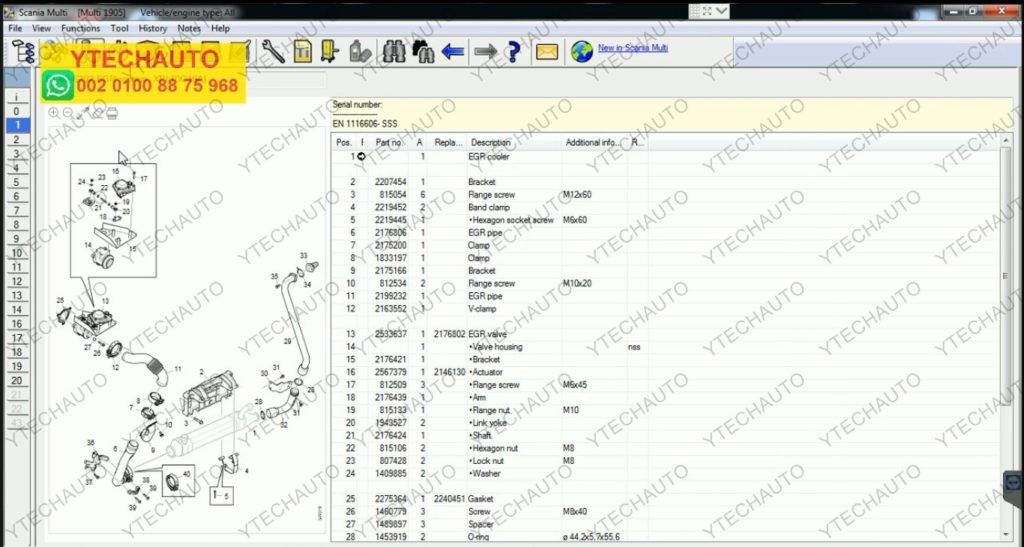Click the yellow 'Ti' document icon
The width and height of the screenshot is (1024, 547).
pyautogui.click(x=302, y=52)
